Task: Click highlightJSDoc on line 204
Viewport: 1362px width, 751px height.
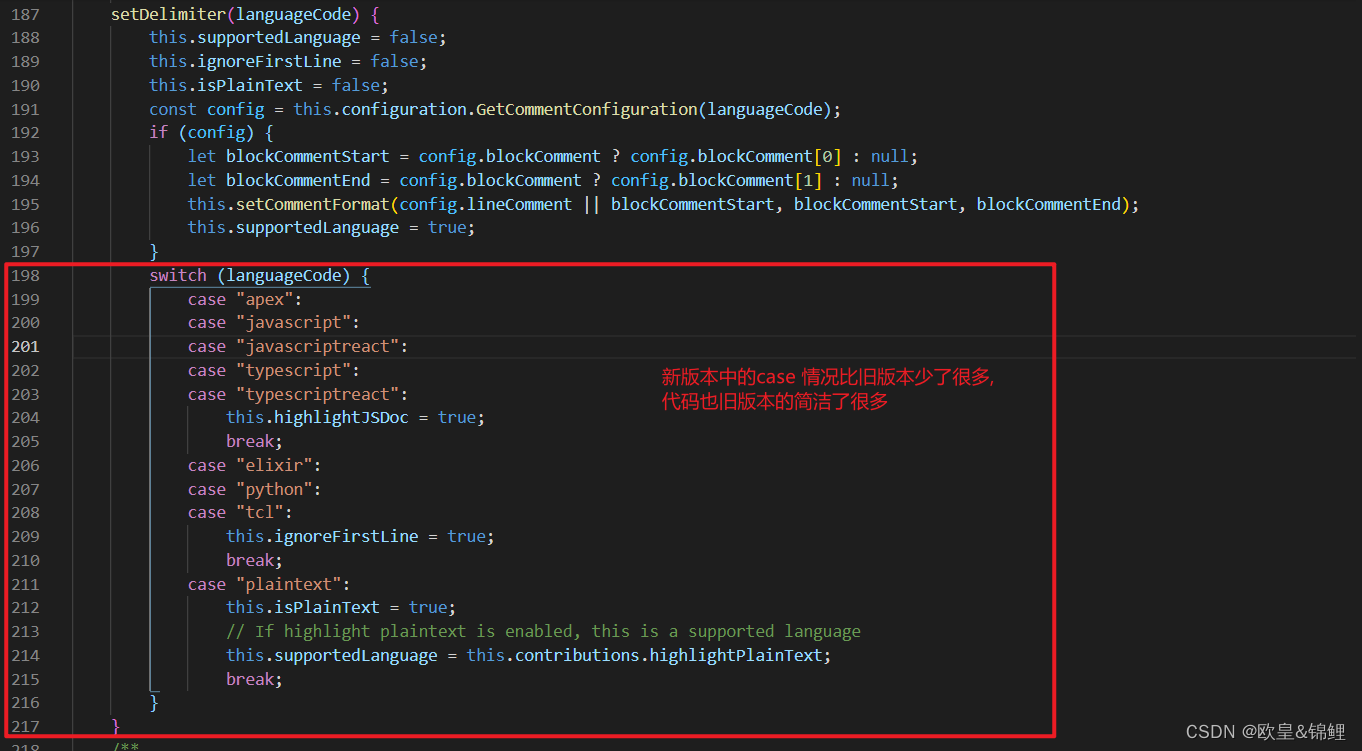Action: (341, 418)
